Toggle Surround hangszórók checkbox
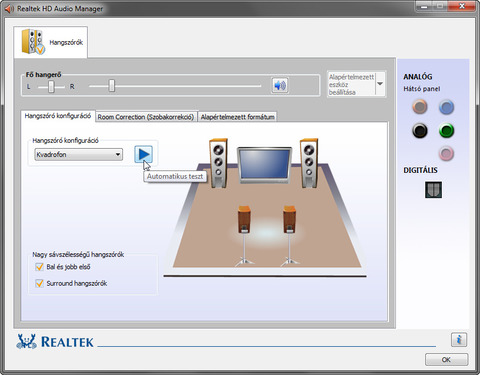Image resolution: width=480 pixels, height=375 pixels. 39,283
